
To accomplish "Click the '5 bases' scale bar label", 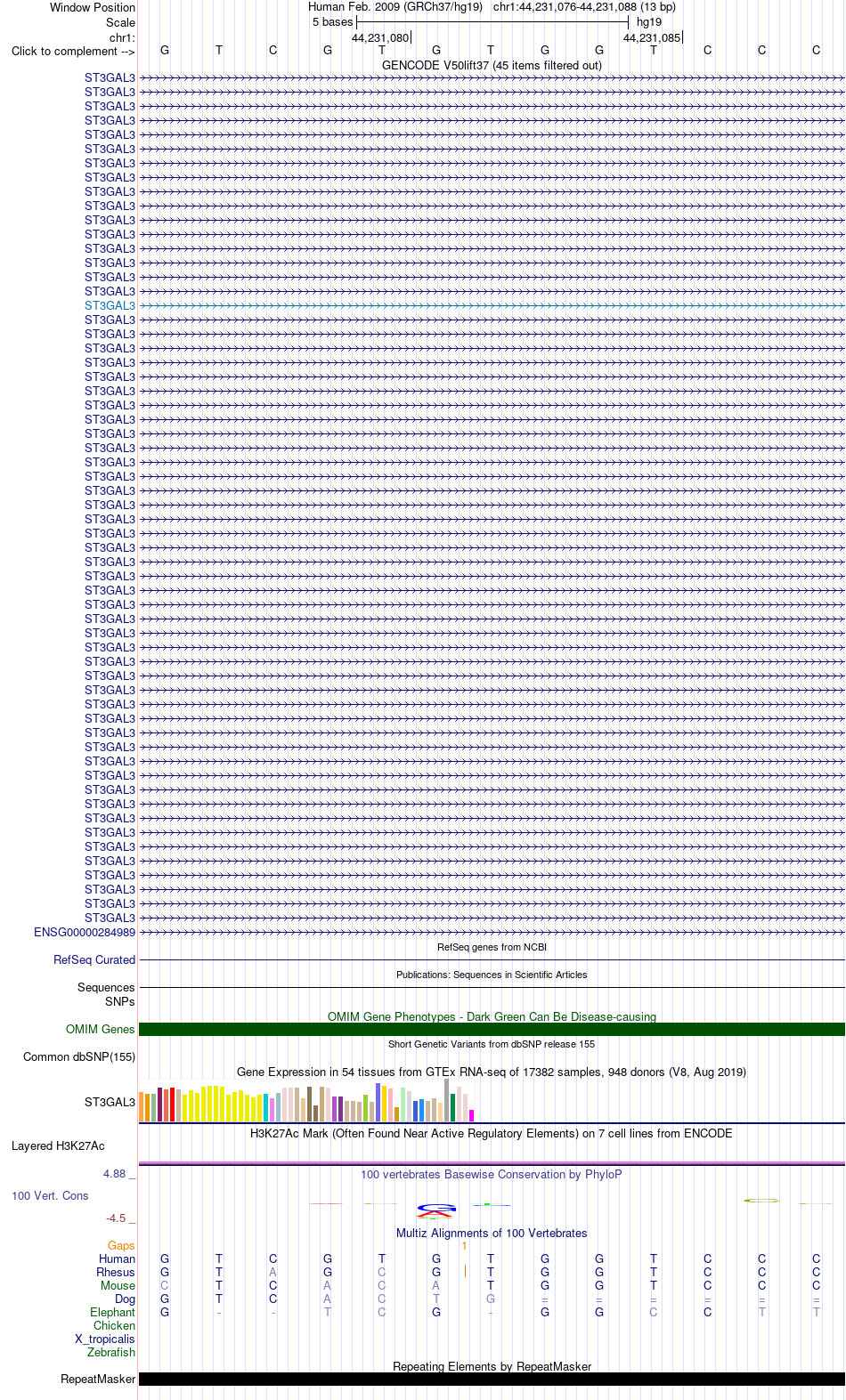I will pyautogui.click(x=332, y=21).
